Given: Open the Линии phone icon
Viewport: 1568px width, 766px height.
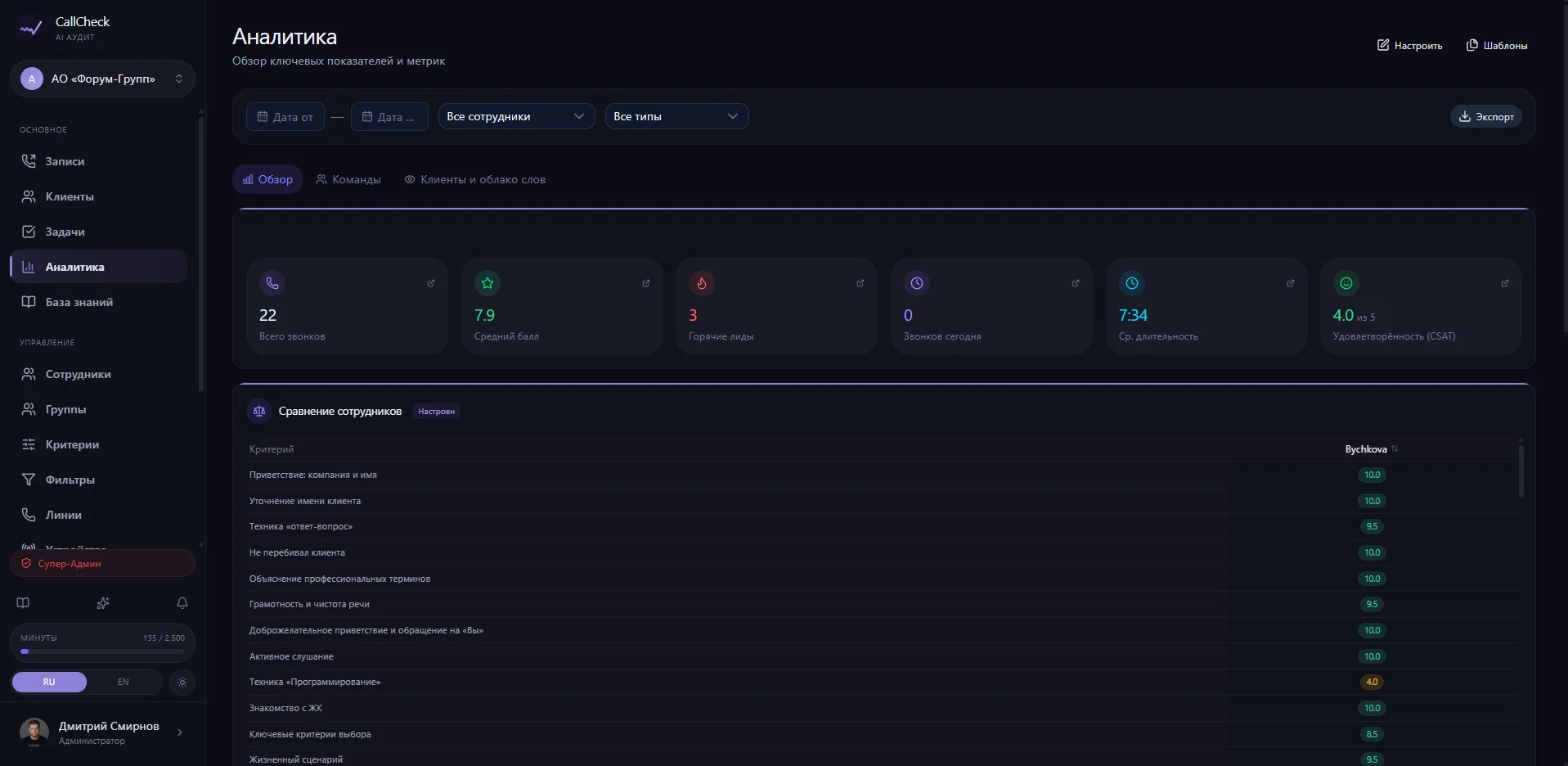Looking at the screenshot, I should coord(29,515).
